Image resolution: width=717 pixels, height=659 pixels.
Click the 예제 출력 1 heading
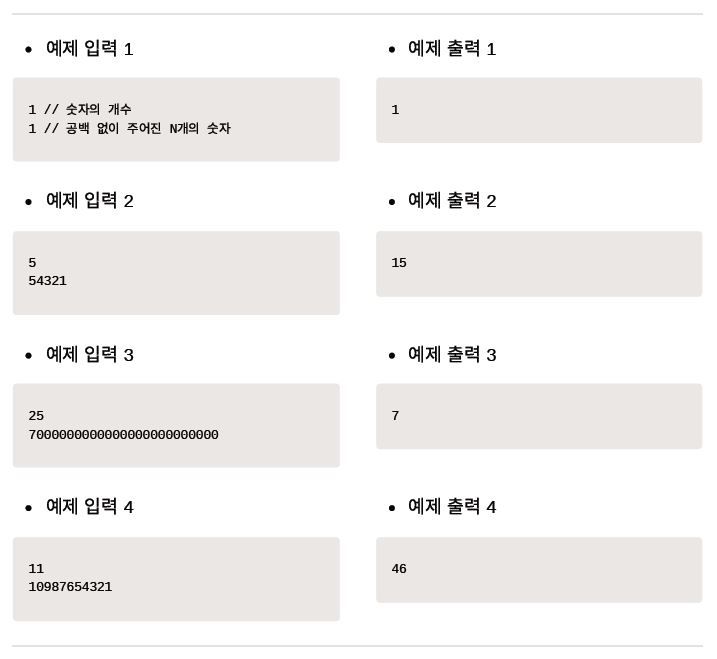point(452,48)
